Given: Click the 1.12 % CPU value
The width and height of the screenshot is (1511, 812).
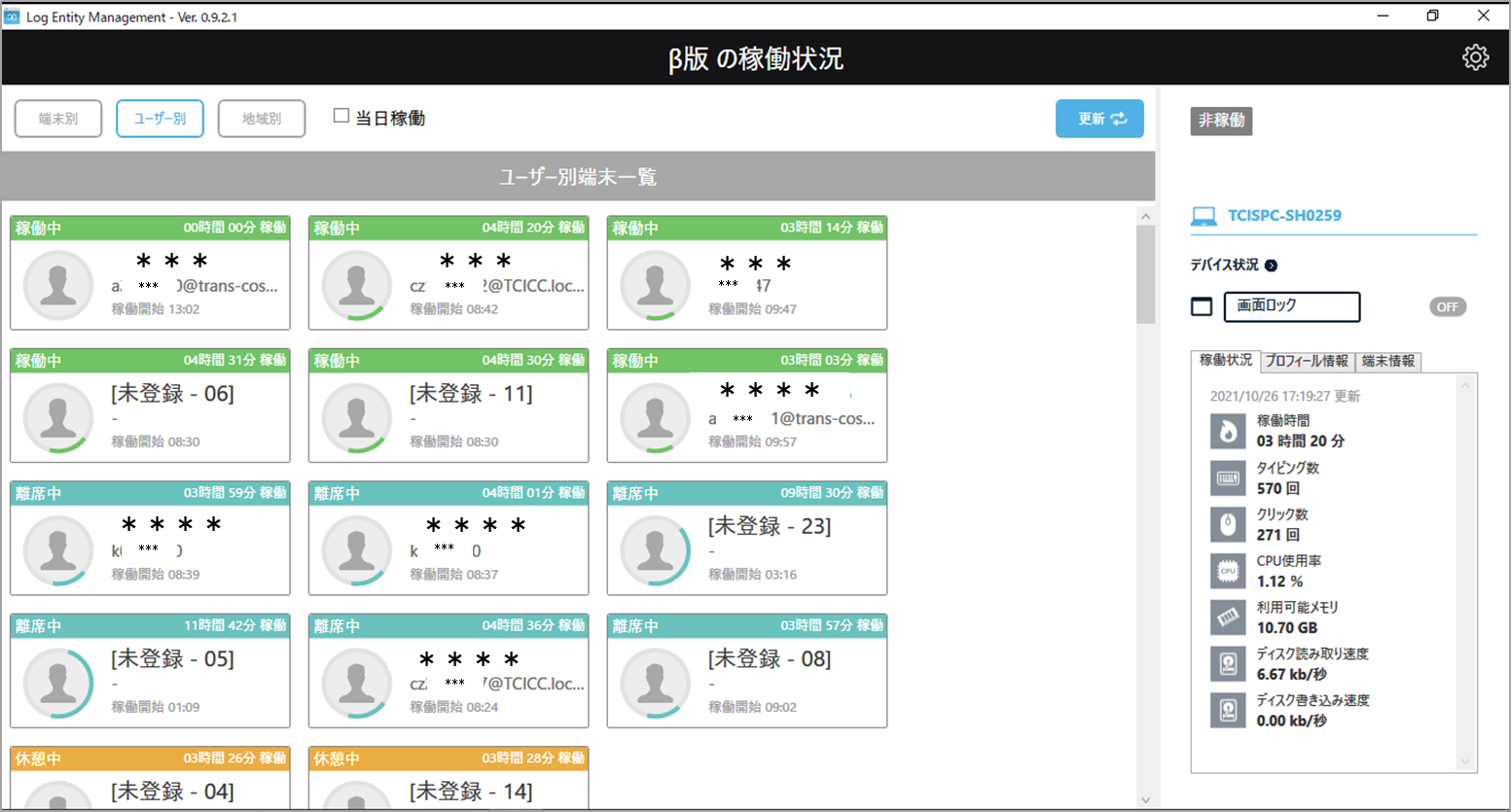Looking at the screenshot, I should [1279, 582].
